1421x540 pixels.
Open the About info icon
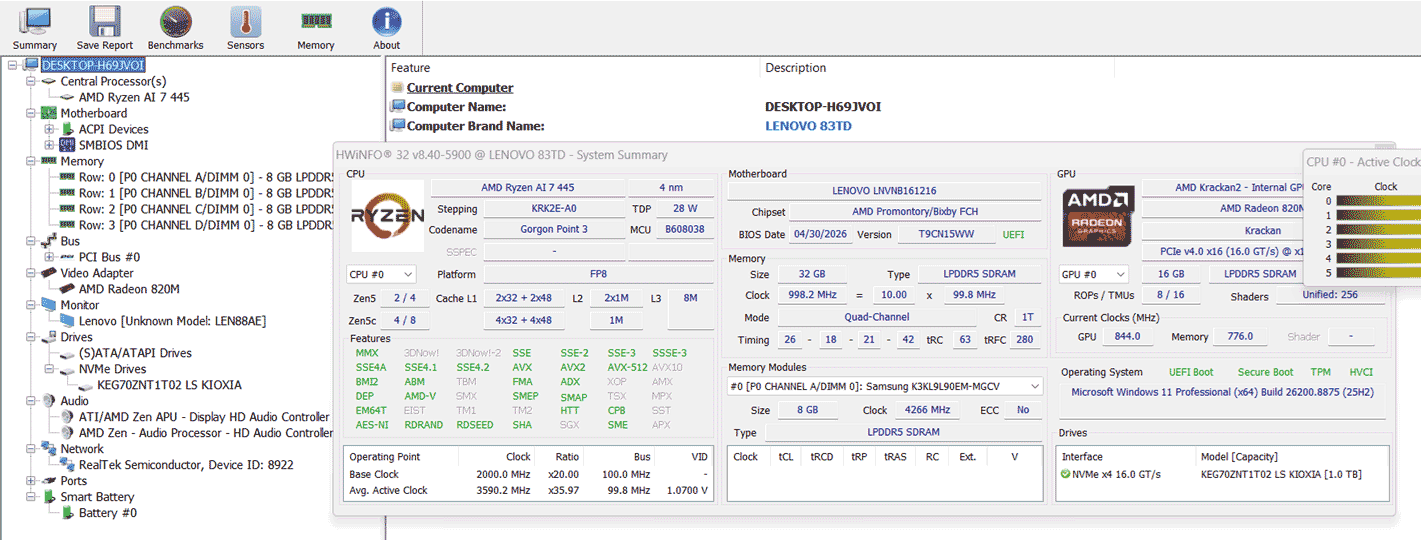click(387, 28)
